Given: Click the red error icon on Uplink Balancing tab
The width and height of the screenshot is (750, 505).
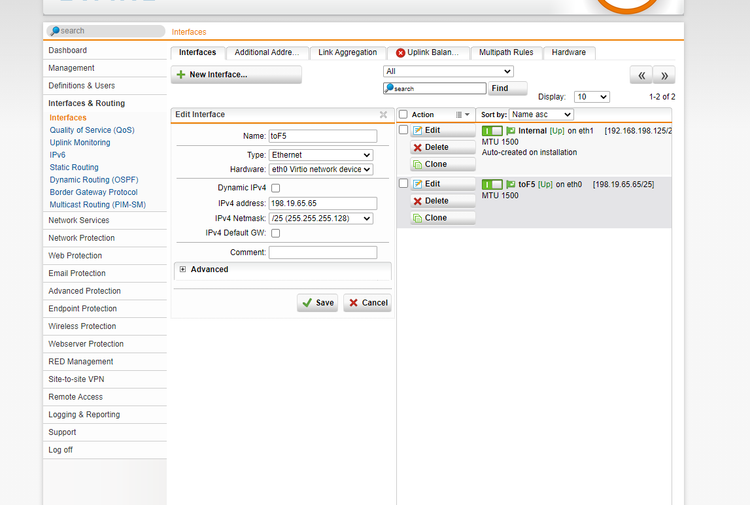Looking at the screenshot, I should [400, 53].
